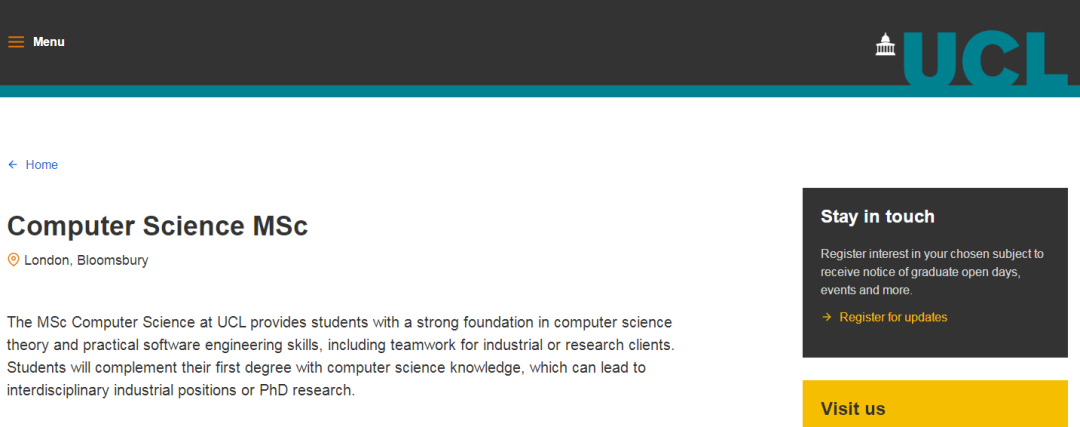The width and height of the screenshot is (1080, 427).
Task: Click the teal stripe below the header
Action: click(x=400, y=91)
